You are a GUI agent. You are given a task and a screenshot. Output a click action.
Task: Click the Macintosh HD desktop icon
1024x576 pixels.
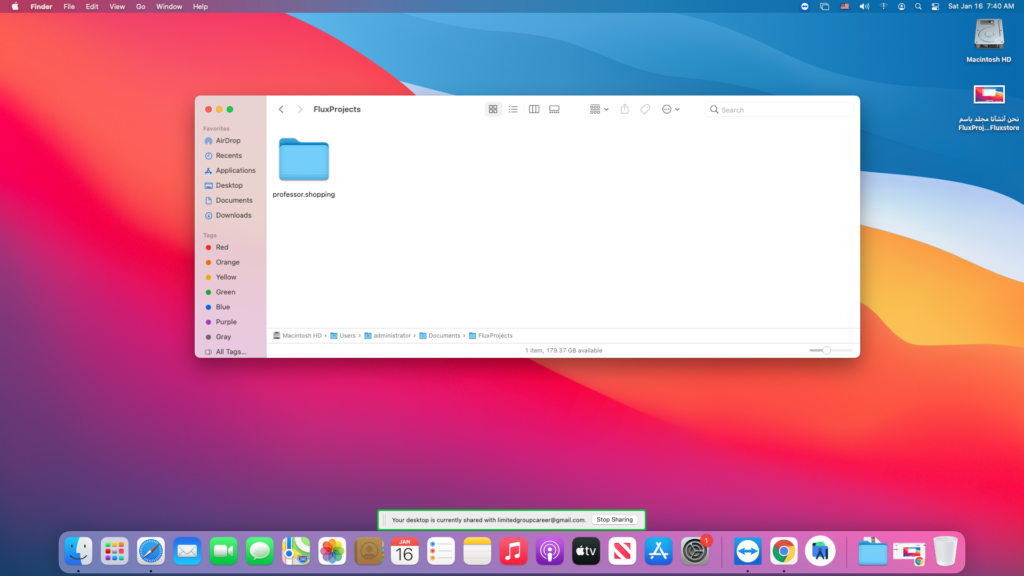point(989,40)
